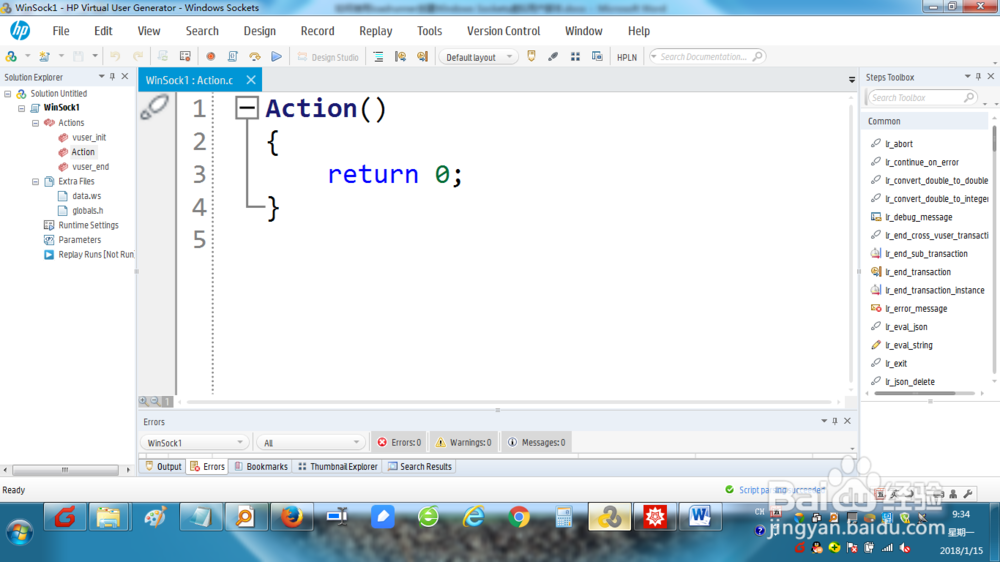This screenshot has width=1000, height=562.
Task: Switch to the Search Results tab
Action: pyautogui.click(x=420, y=466)
